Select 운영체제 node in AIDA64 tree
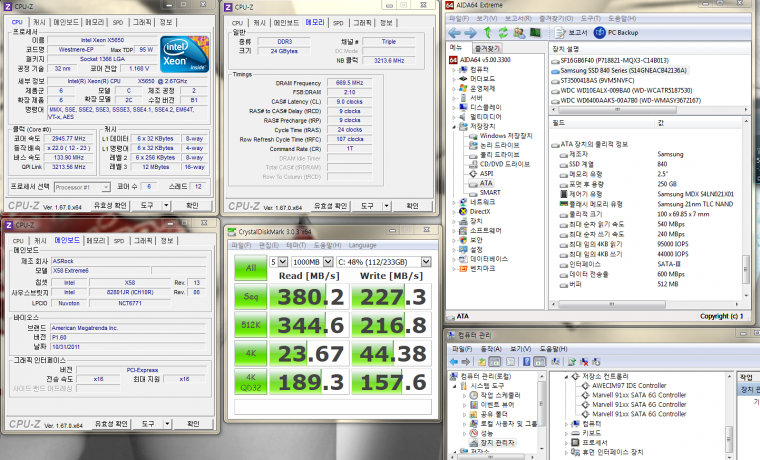Screen dimensions: 760x460 click(x=482, y=88)
